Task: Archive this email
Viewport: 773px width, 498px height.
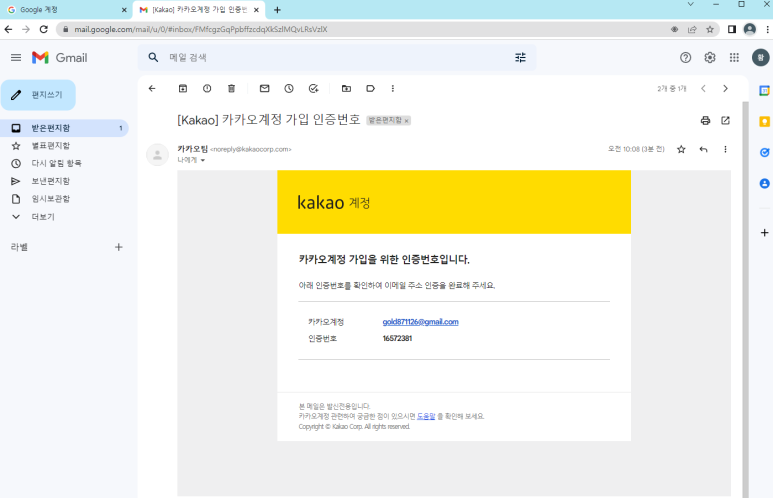Action: tap(183, 89)
